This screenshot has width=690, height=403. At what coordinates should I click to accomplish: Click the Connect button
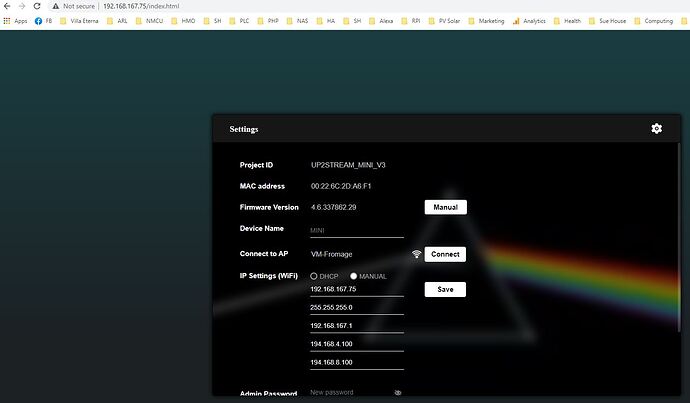[x=445, y=254]
